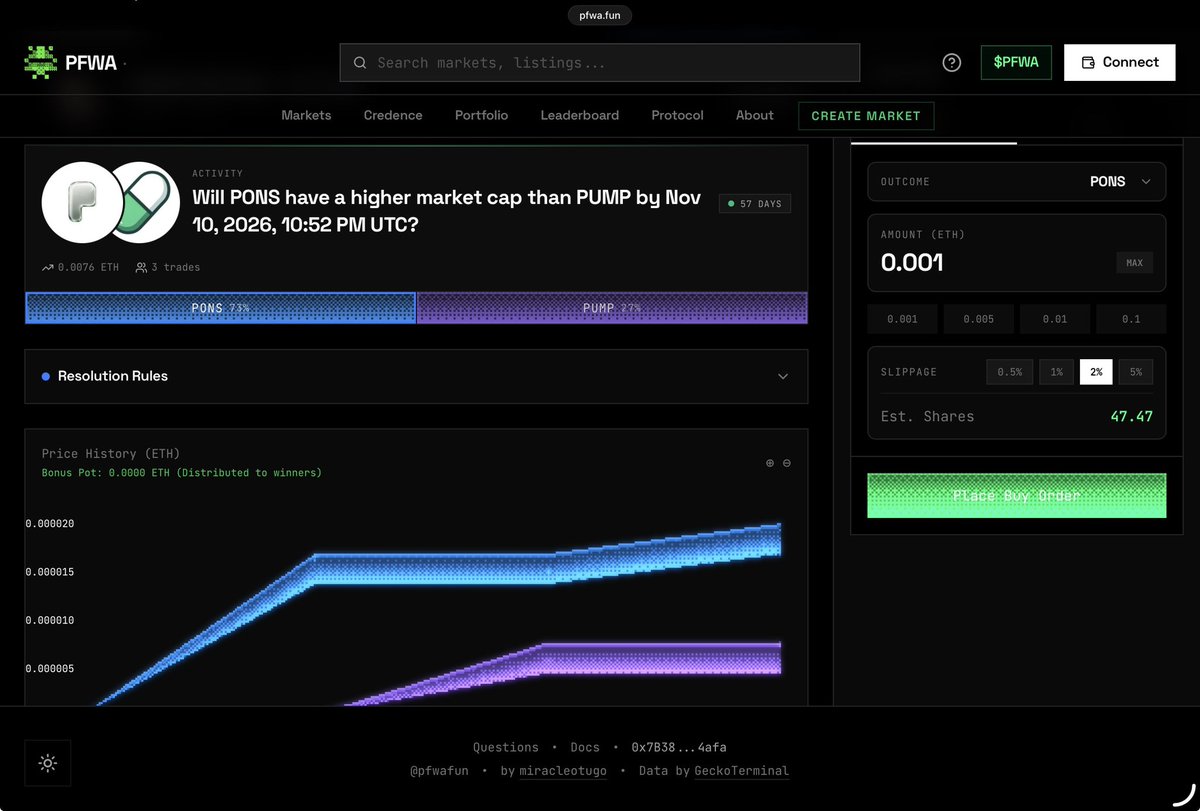The height and width of the screenshot is (811, 1200).
Task: Click the Bonus Pot text
Action: 182,472
